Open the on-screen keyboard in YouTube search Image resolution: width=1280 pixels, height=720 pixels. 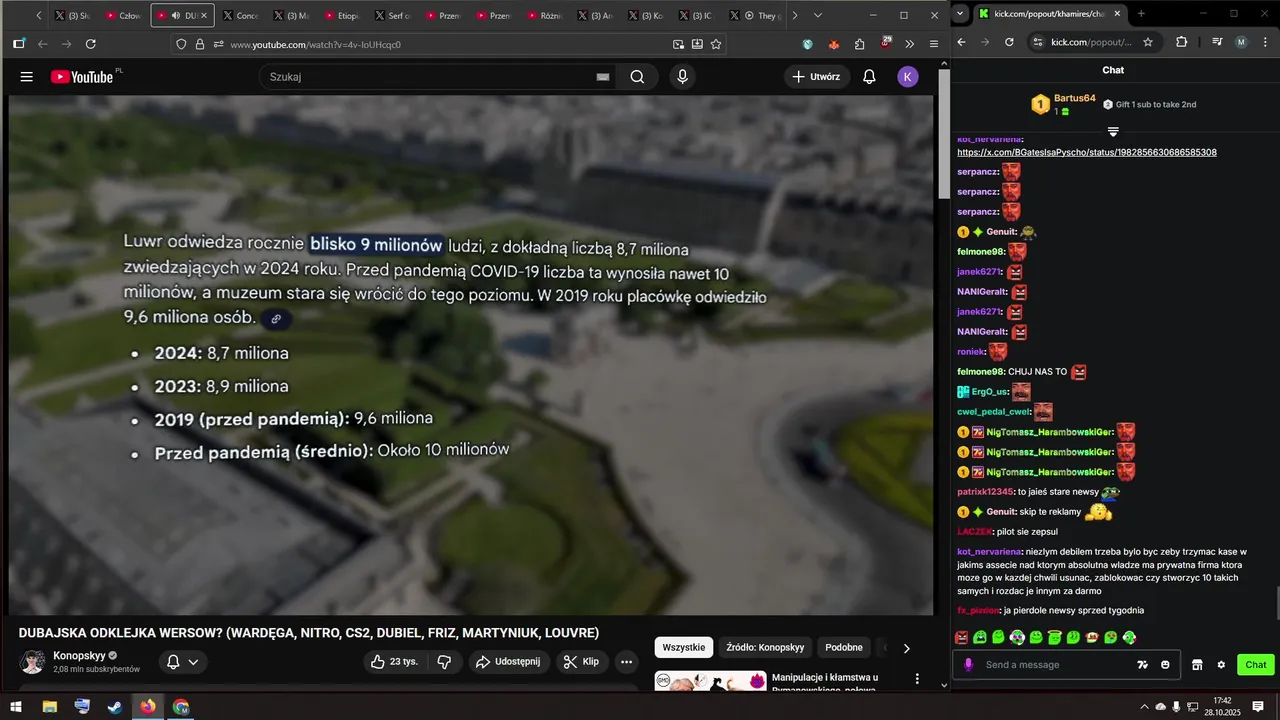(x=603, y=77)
